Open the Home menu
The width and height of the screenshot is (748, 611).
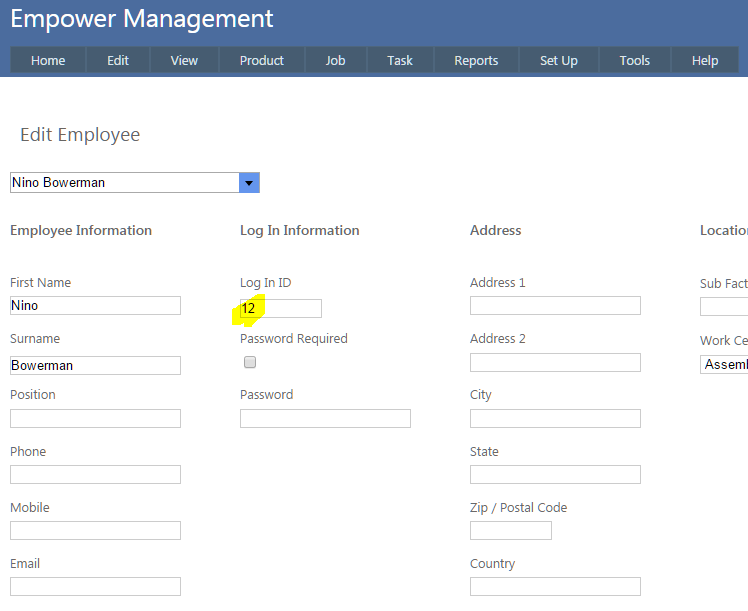(48, 60)
